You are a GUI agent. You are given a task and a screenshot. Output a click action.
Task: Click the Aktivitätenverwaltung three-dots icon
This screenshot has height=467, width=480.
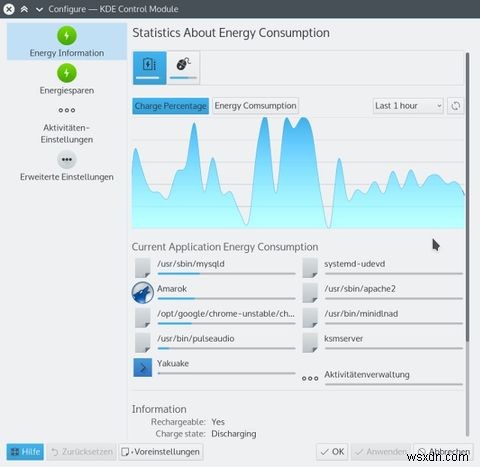click(310, 378)
